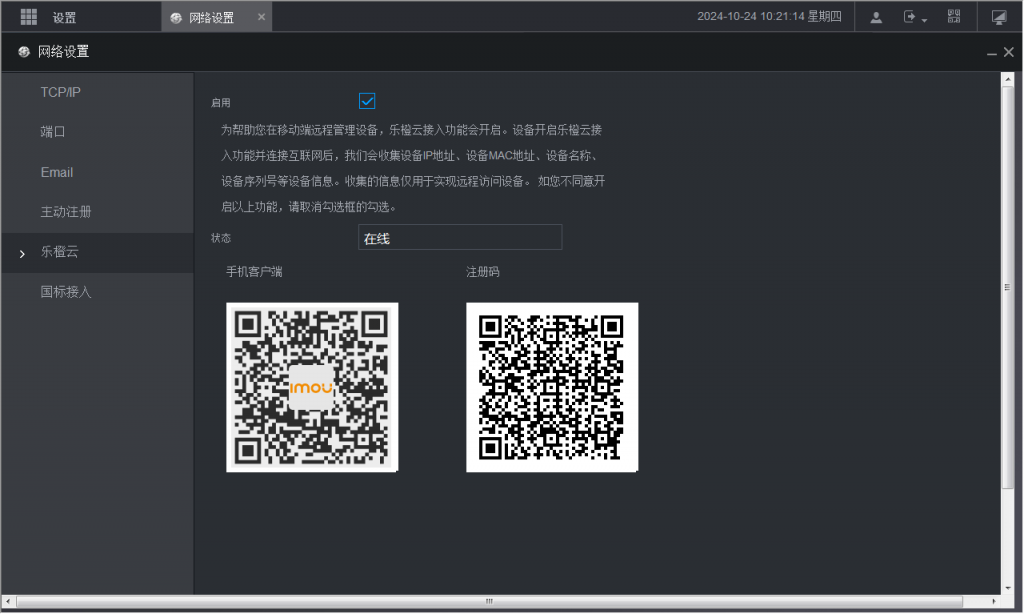1024x614 pixels.
Task: Click the 状态 field showing 在线
Action: (x=459, y=238)
